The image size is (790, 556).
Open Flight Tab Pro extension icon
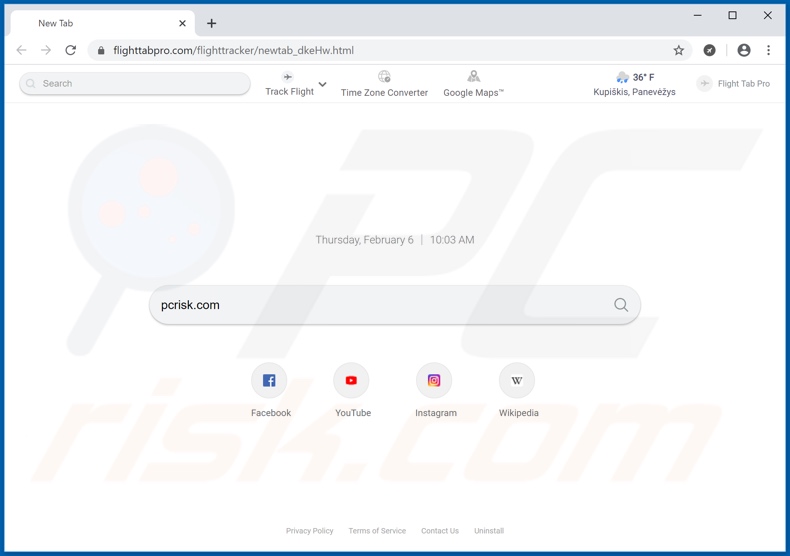[709, 50]
